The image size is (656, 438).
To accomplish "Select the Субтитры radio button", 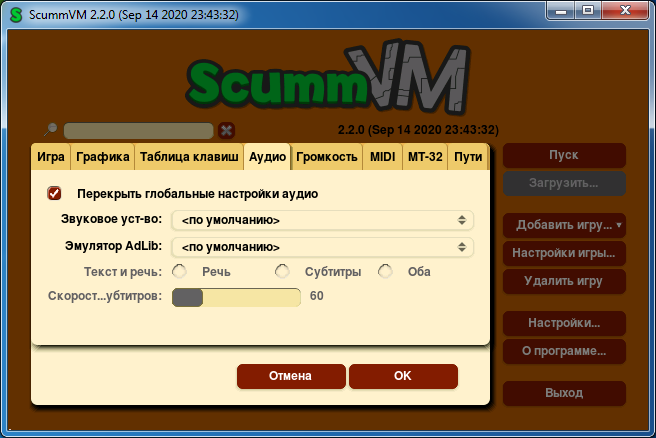I will 282,272.
